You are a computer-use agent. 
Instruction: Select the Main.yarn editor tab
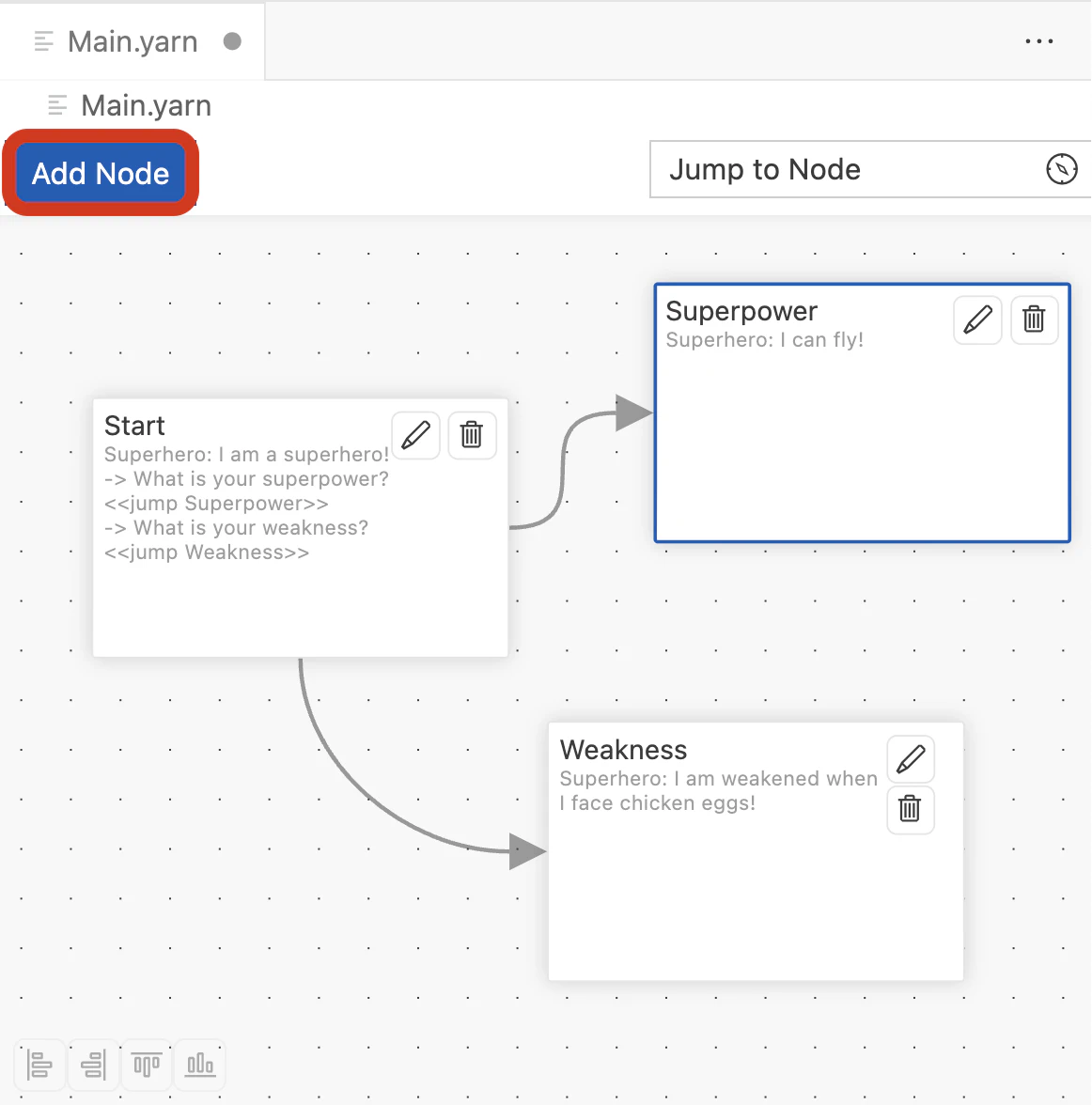(x=133, y=41)
